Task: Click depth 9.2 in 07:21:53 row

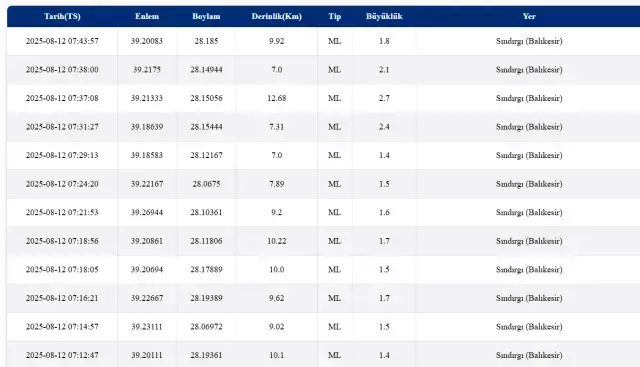Action: 276,212
